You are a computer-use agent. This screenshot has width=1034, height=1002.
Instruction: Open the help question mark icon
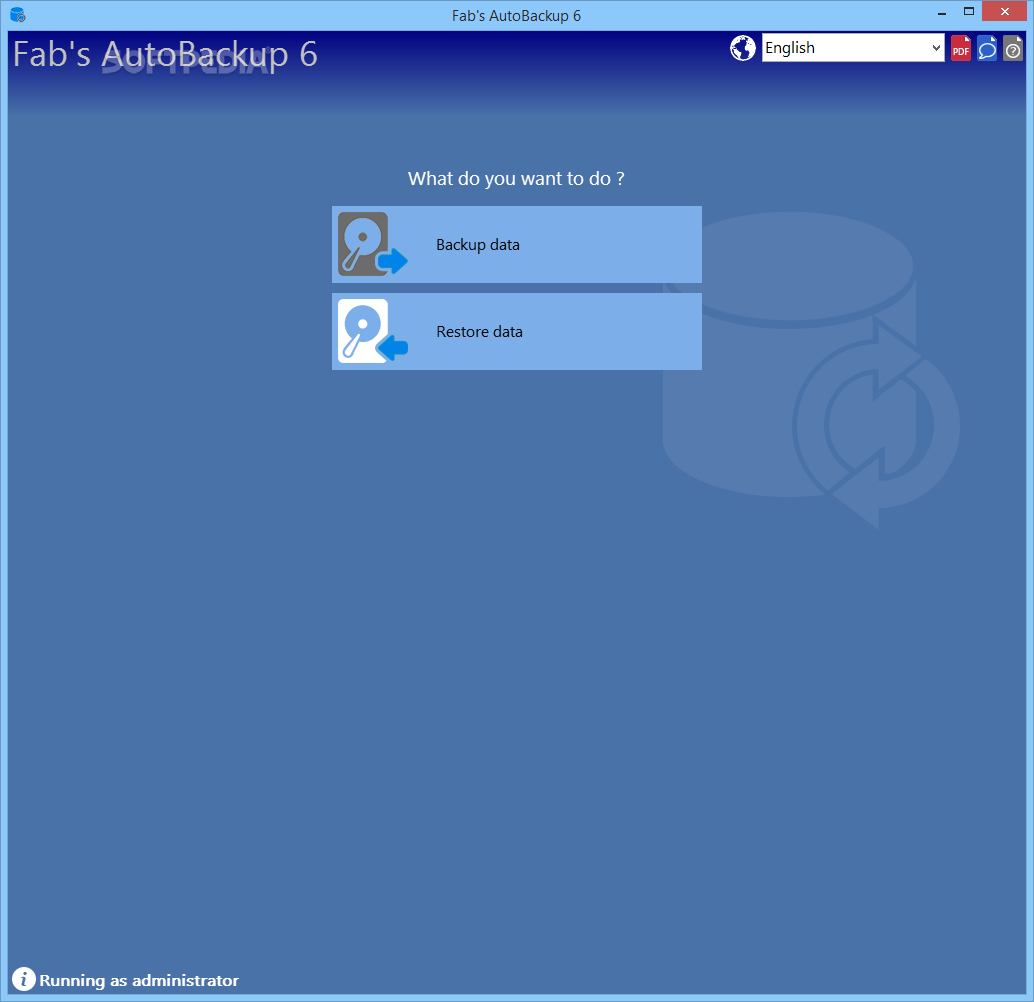1012,48
